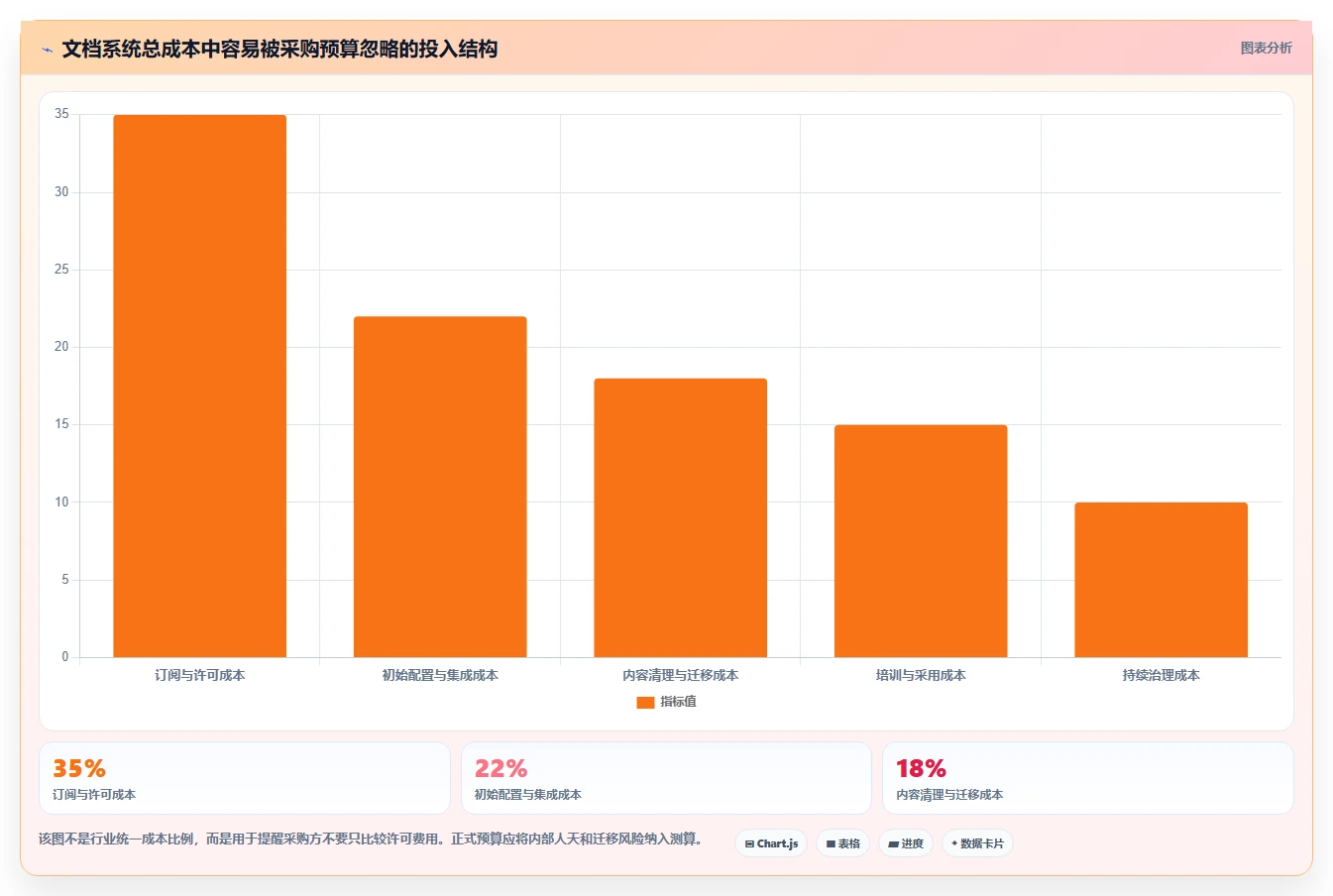The height and width of the screenshot is (896, 1333).
Task: Open the 35% 订阅与许可成本 card
Action: coord(244,778)
